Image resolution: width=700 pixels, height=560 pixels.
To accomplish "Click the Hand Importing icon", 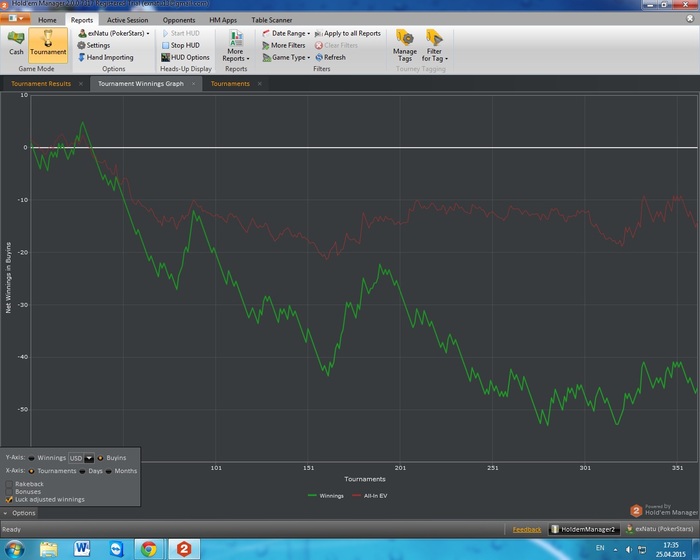I will [82, 58].
